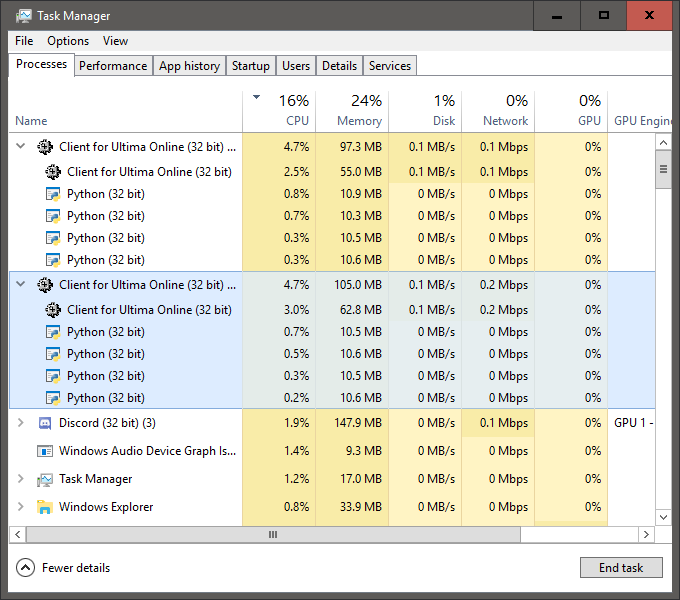The height and width of the screenshot is (600, 680).
Task: Click the Windows Explorer folder icon
Action: click(45, 507)
